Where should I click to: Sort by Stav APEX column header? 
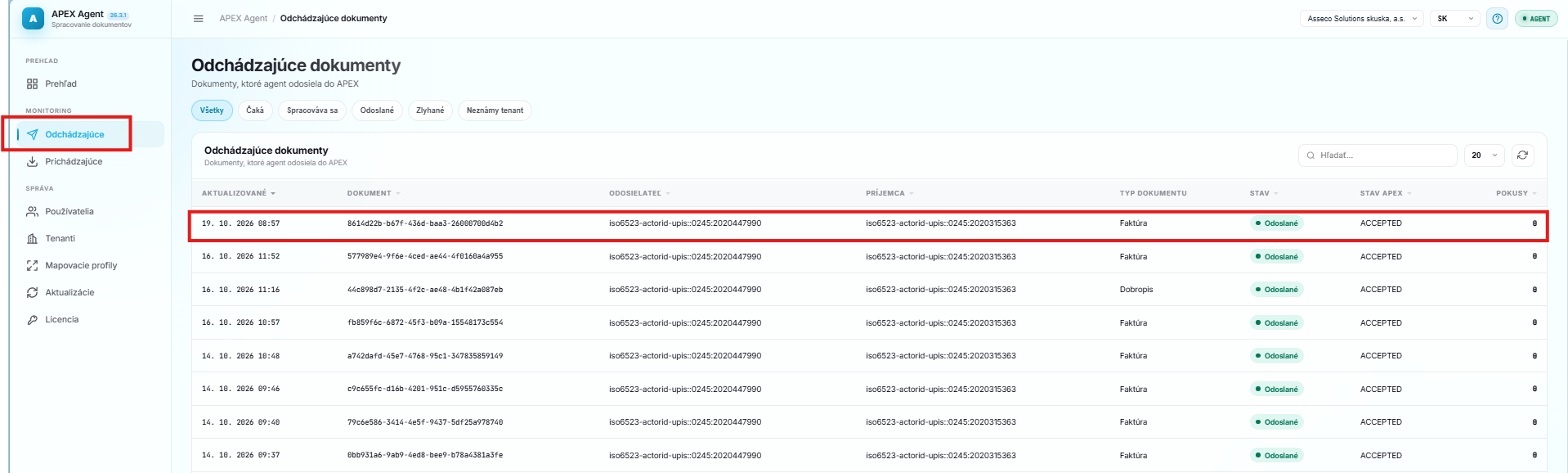coord(1386,194)
